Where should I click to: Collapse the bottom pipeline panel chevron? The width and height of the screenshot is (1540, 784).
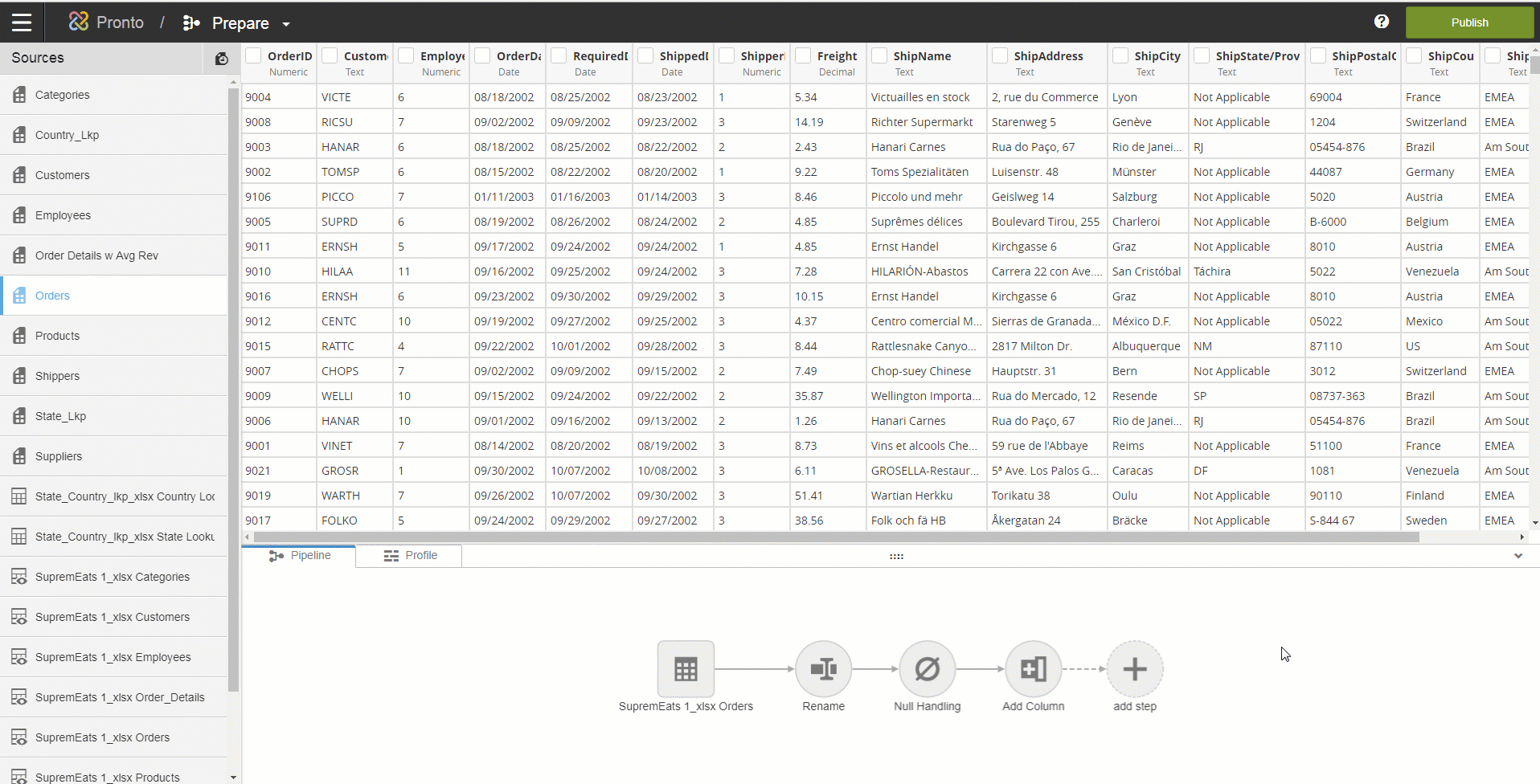1518,556
